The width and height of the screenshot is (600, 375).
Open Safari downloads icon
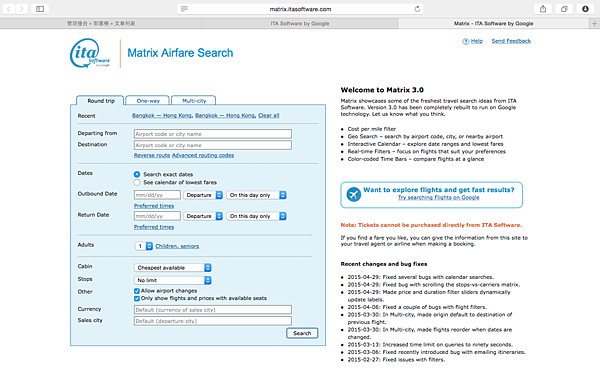click(585, 9)
